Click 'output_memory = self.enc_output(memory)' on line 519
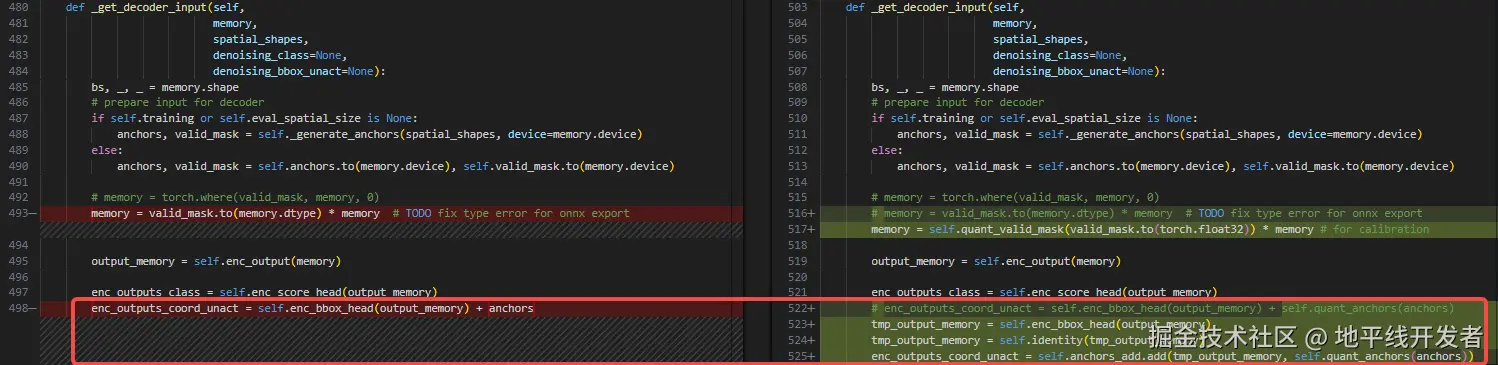The width and height of the screenshot is (1498, 365). (x=996, y=261)
